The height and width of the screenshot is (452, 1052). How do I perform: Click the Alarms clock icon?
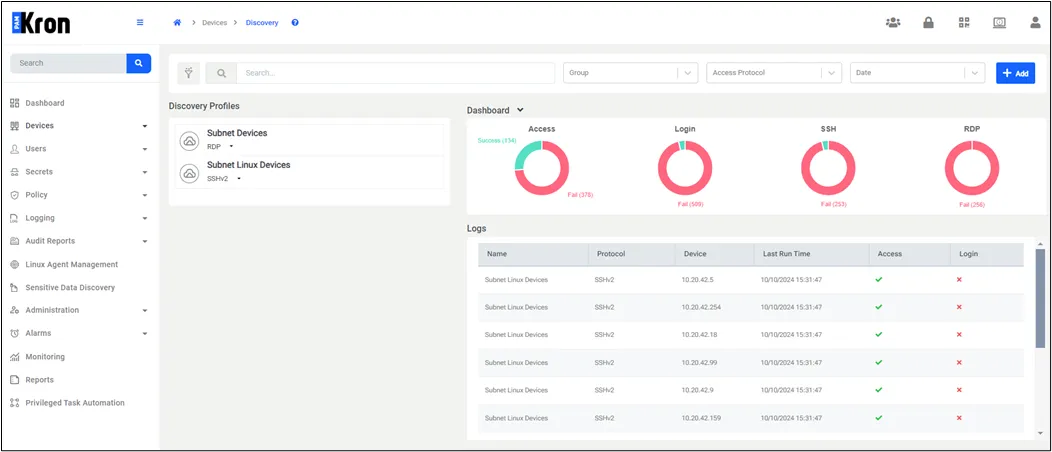point(15,333)
